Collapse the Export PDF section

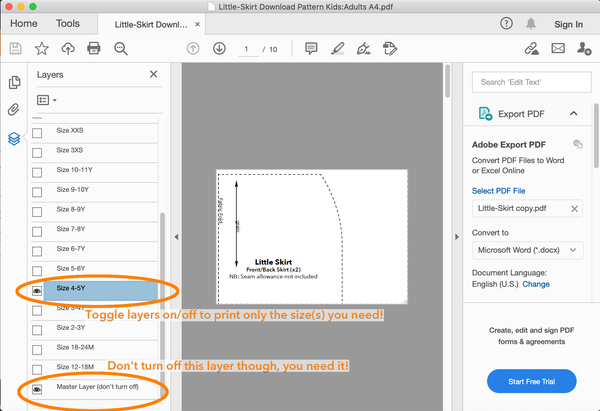(x=574, y=114)
